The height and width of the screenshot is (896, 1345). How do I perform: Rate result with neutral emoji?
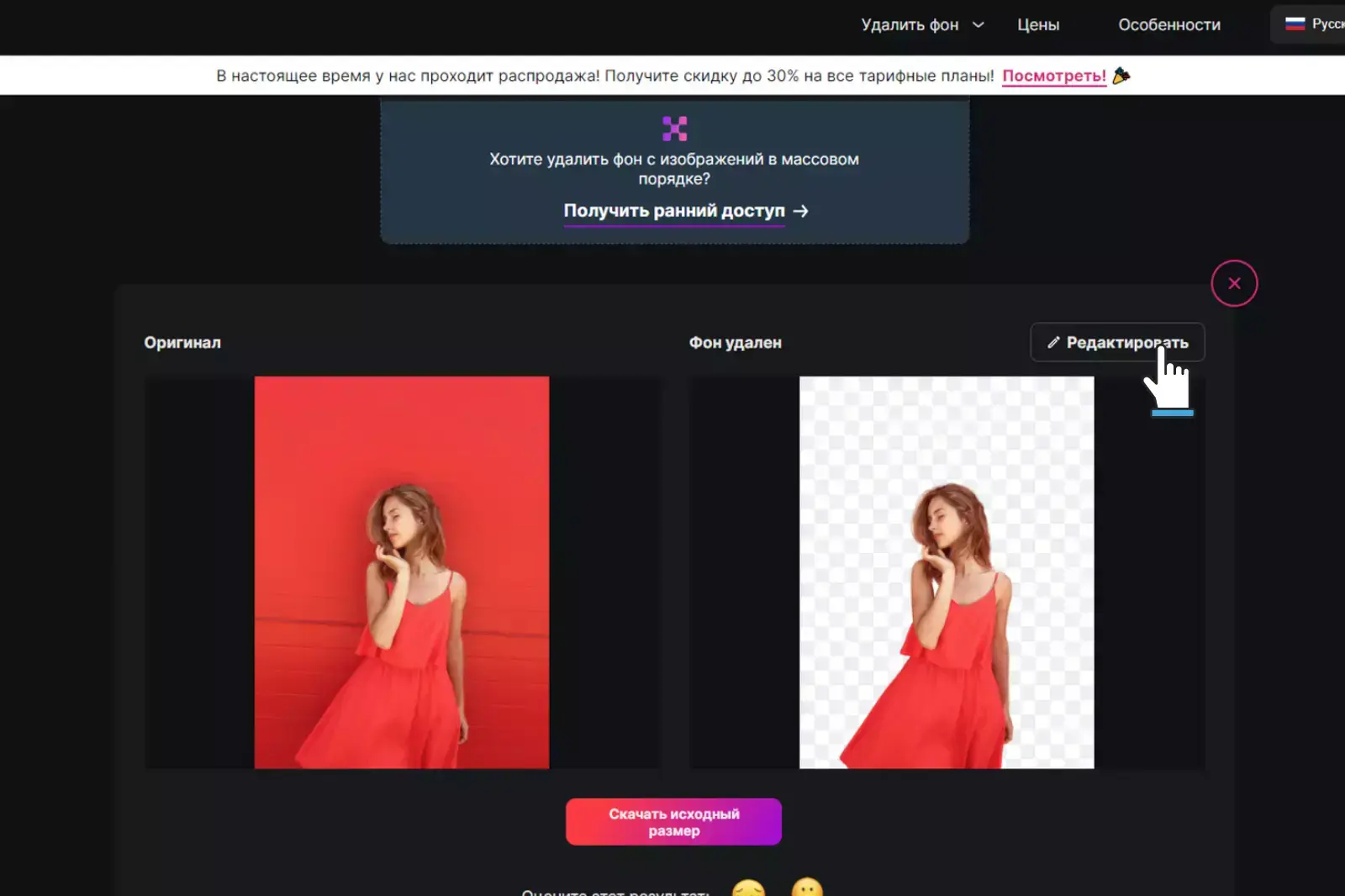tap(807, 888)
